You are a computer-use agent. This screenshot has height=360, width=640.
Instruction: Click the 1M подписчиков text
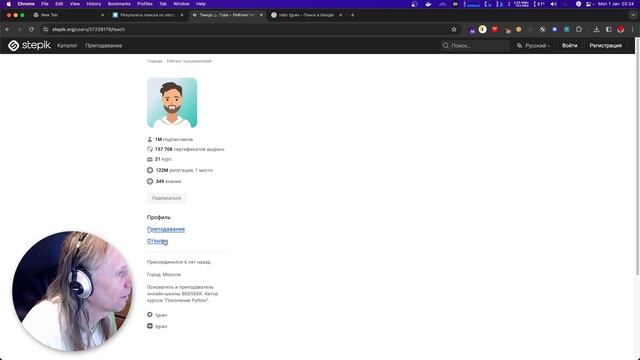click(174, 139)
